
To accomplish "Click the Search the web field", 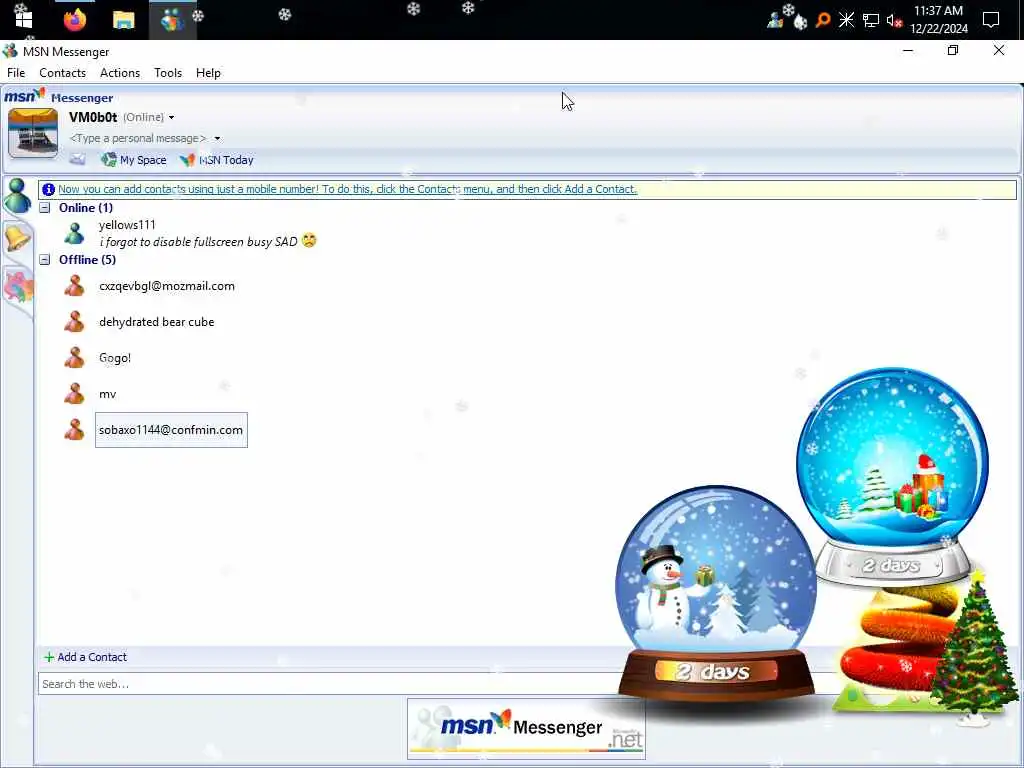I will click(327, 684).
